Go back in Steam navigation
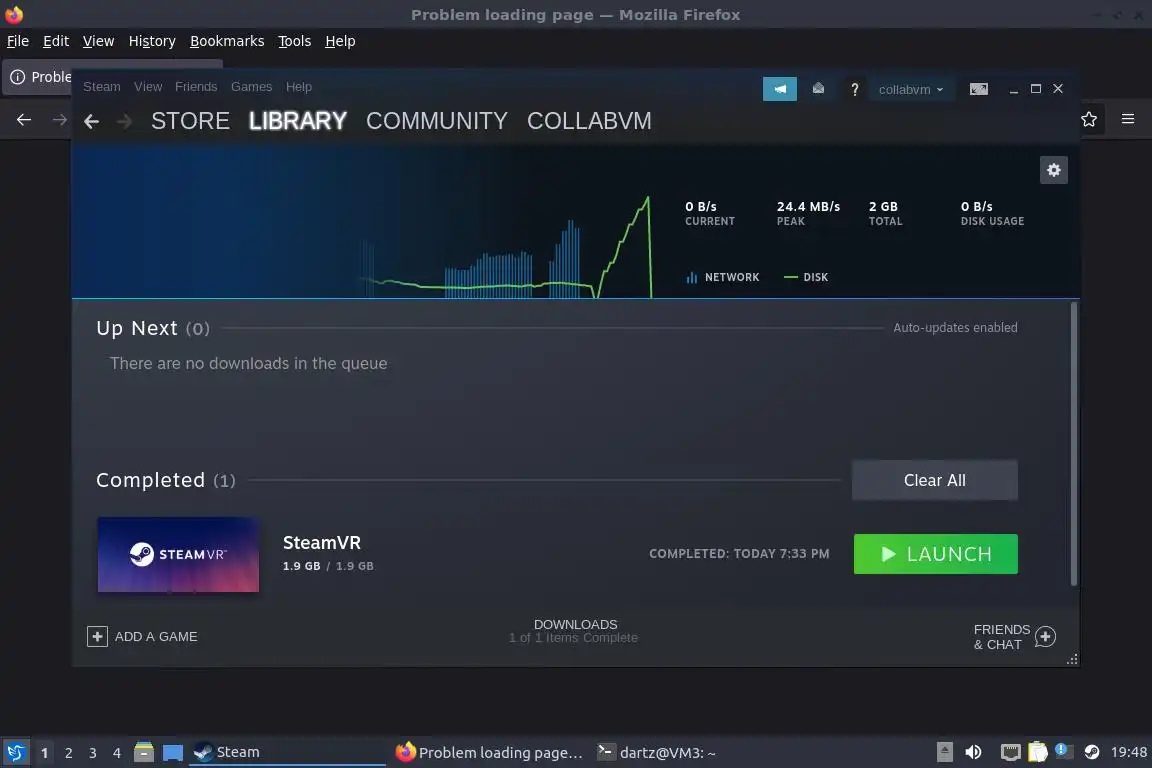The width and height of the screenshot is (1152, 768). 91,121
